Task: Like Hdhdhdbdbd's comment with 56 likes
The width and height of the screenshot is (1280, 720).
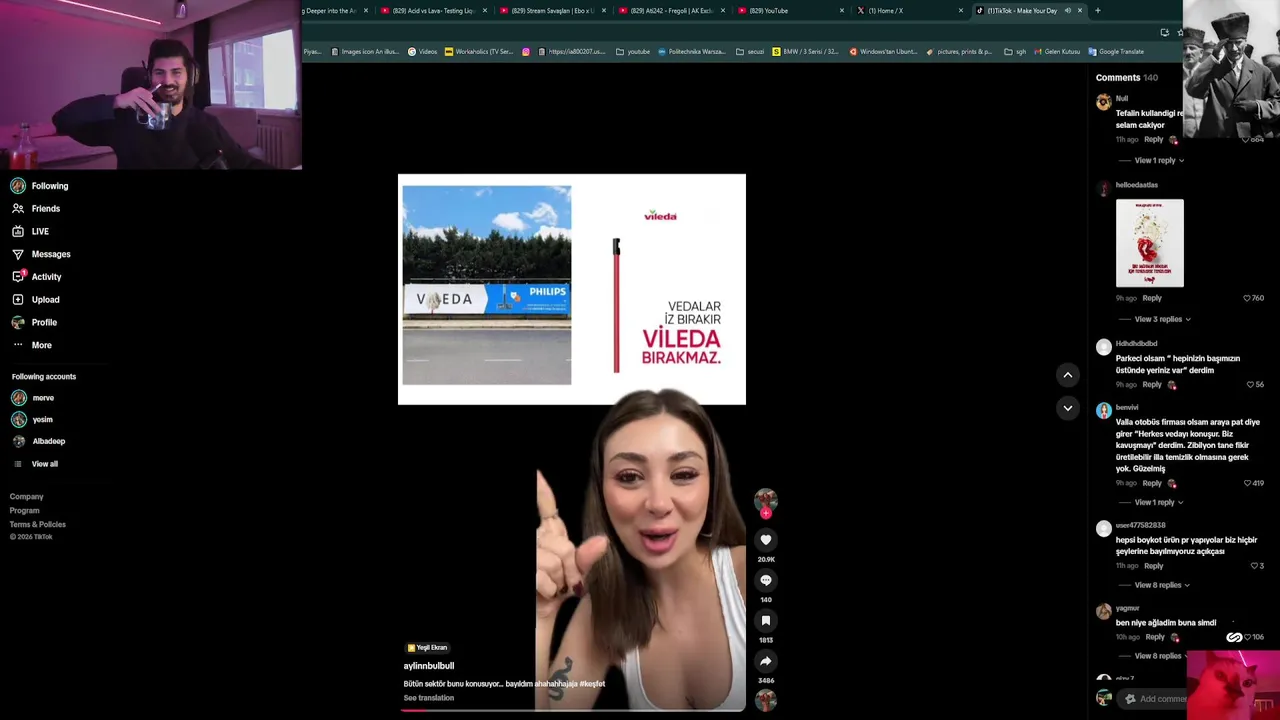Action: click(1255, 385)
